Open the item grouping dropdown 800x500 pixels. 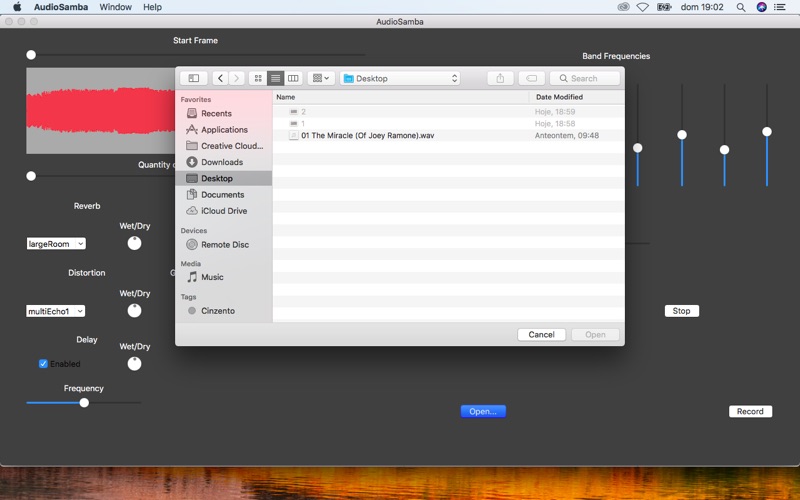(x=321, y=78)
